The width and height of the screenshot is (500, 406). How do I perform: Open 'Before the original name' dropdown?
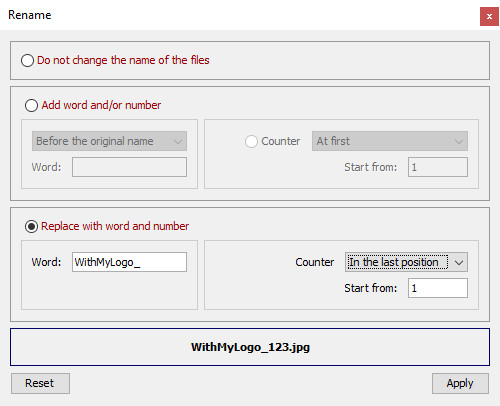pos(109,141)
